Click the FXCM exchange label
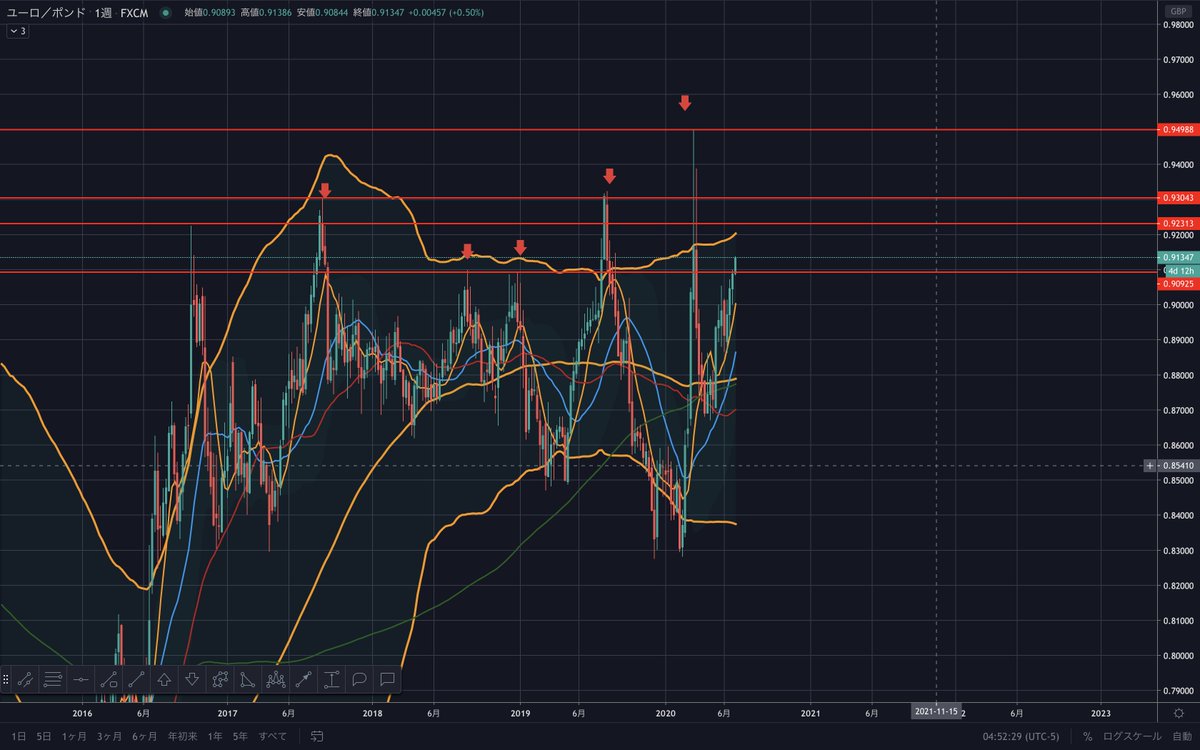Image resolution: width=1200 pixels, height=750 pixels. click(136, 14)
